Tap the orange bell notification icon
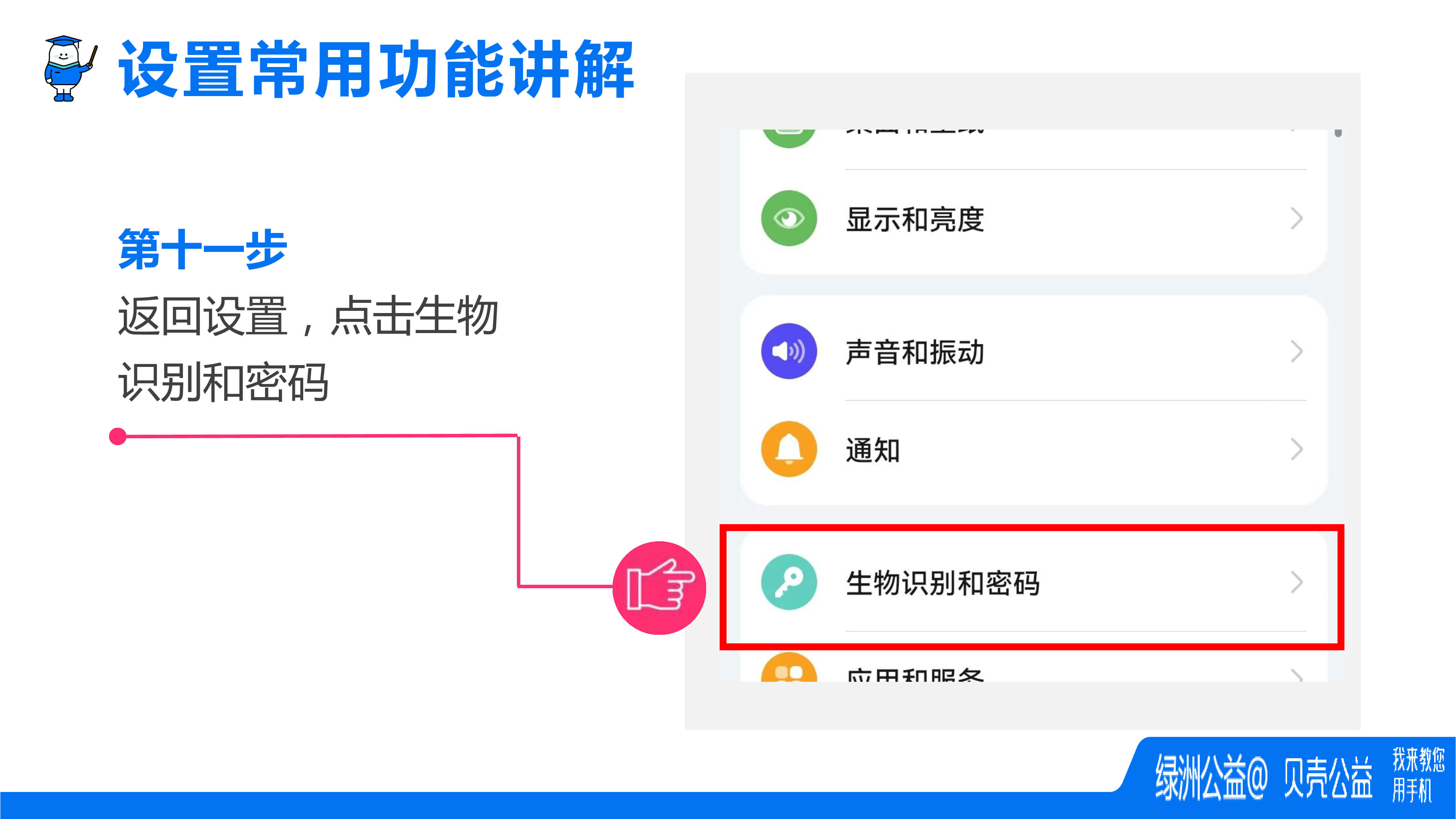 pos(789,449)
